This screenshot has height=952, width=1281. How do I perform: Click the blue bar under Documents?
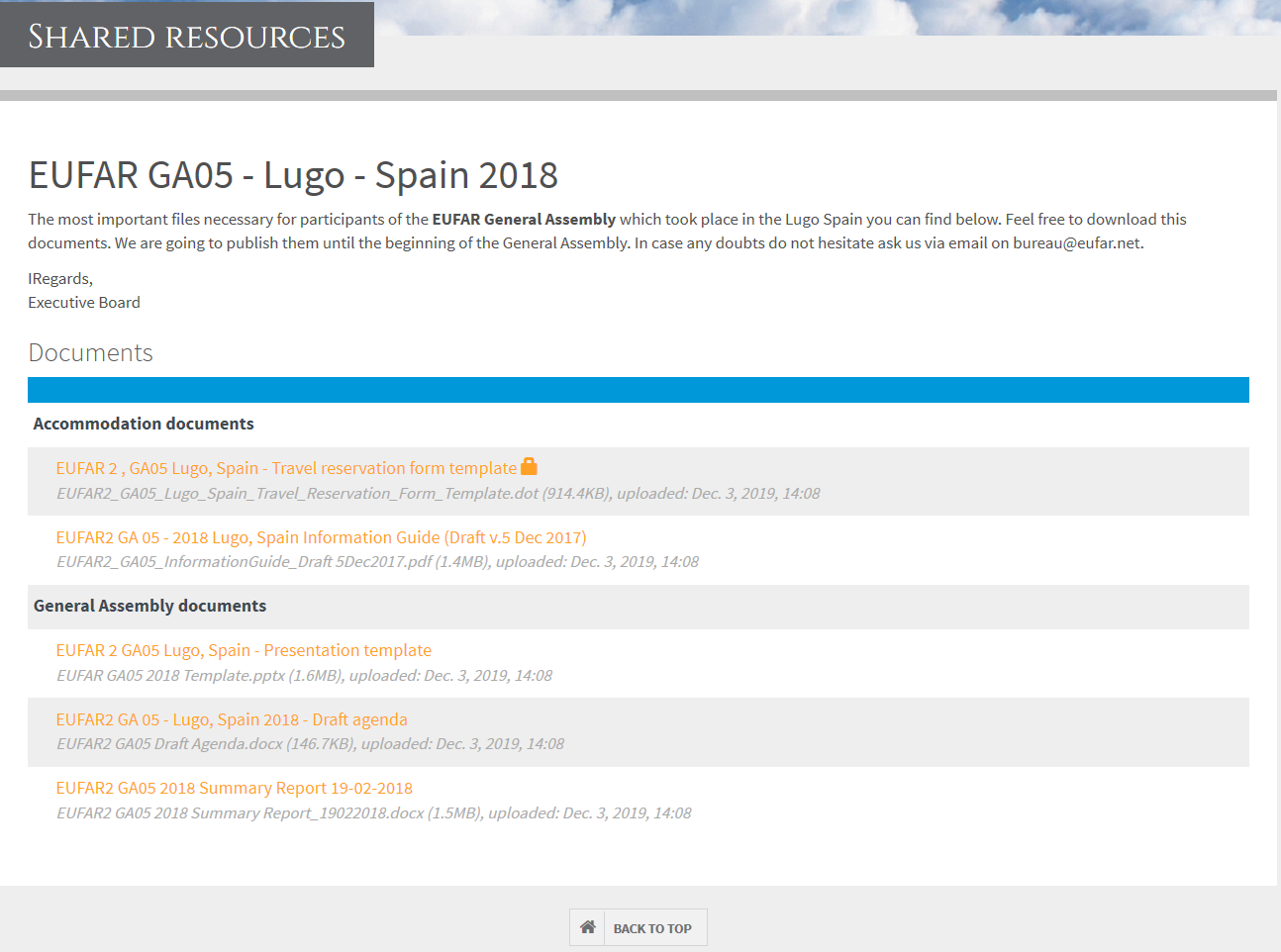click(x=638, y=390)
